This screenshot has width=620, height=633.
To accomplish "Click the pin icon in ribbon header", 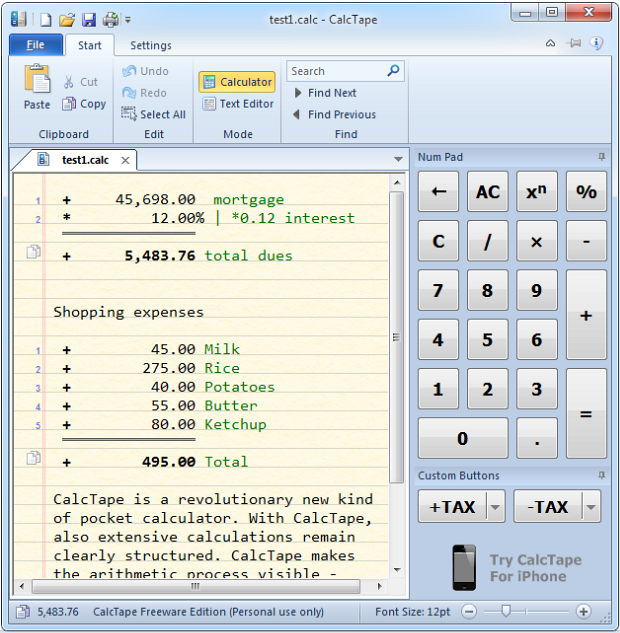I will (x=574, y=43).
